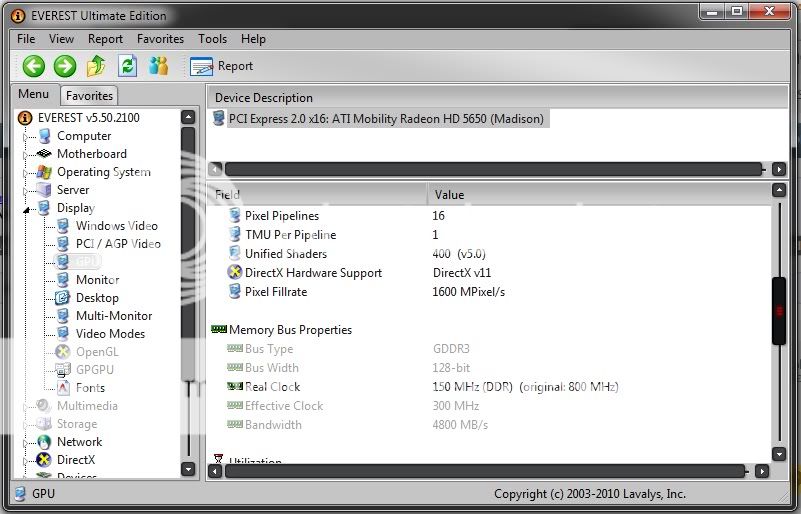Open the File menu

pos(26,39)
